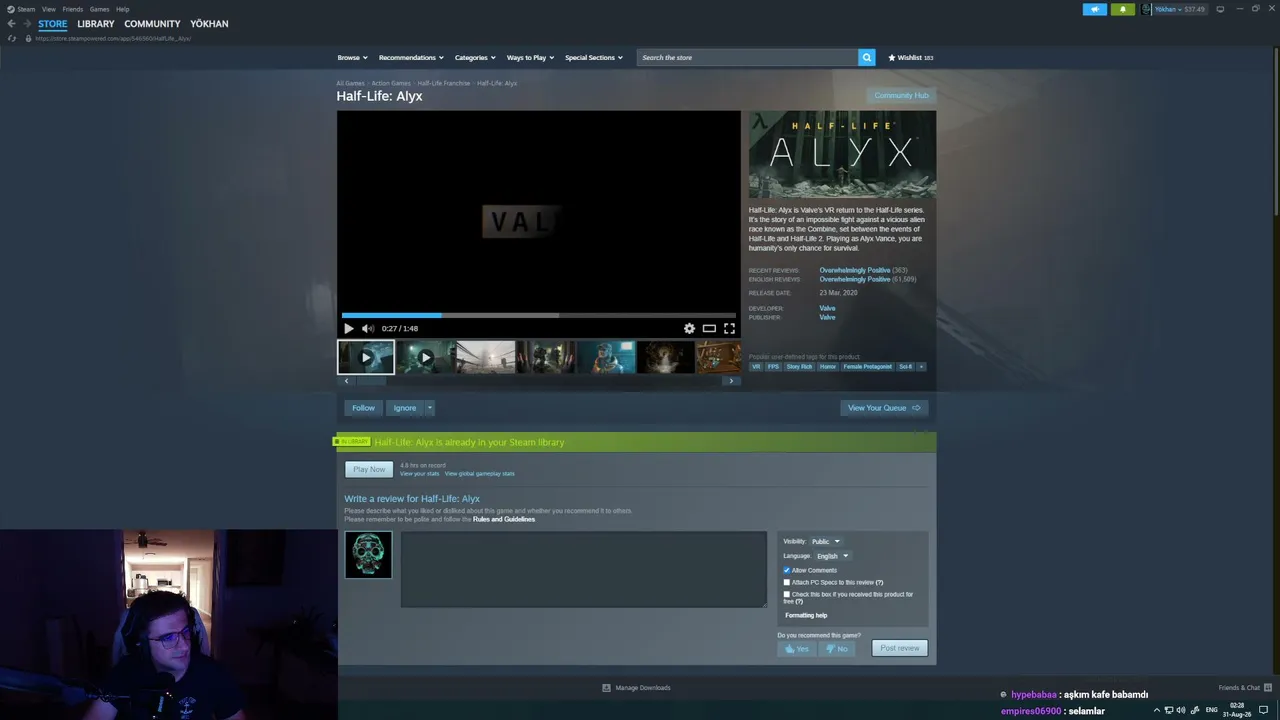The height and width of the screenshot is (720, 1280).
Task: Open the Help menu
Action: tap(122, 9)
